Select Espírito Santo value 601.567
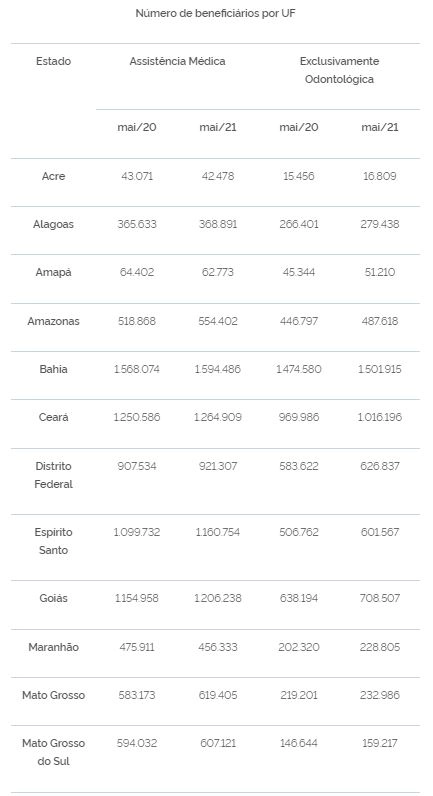 pos(380,533)
